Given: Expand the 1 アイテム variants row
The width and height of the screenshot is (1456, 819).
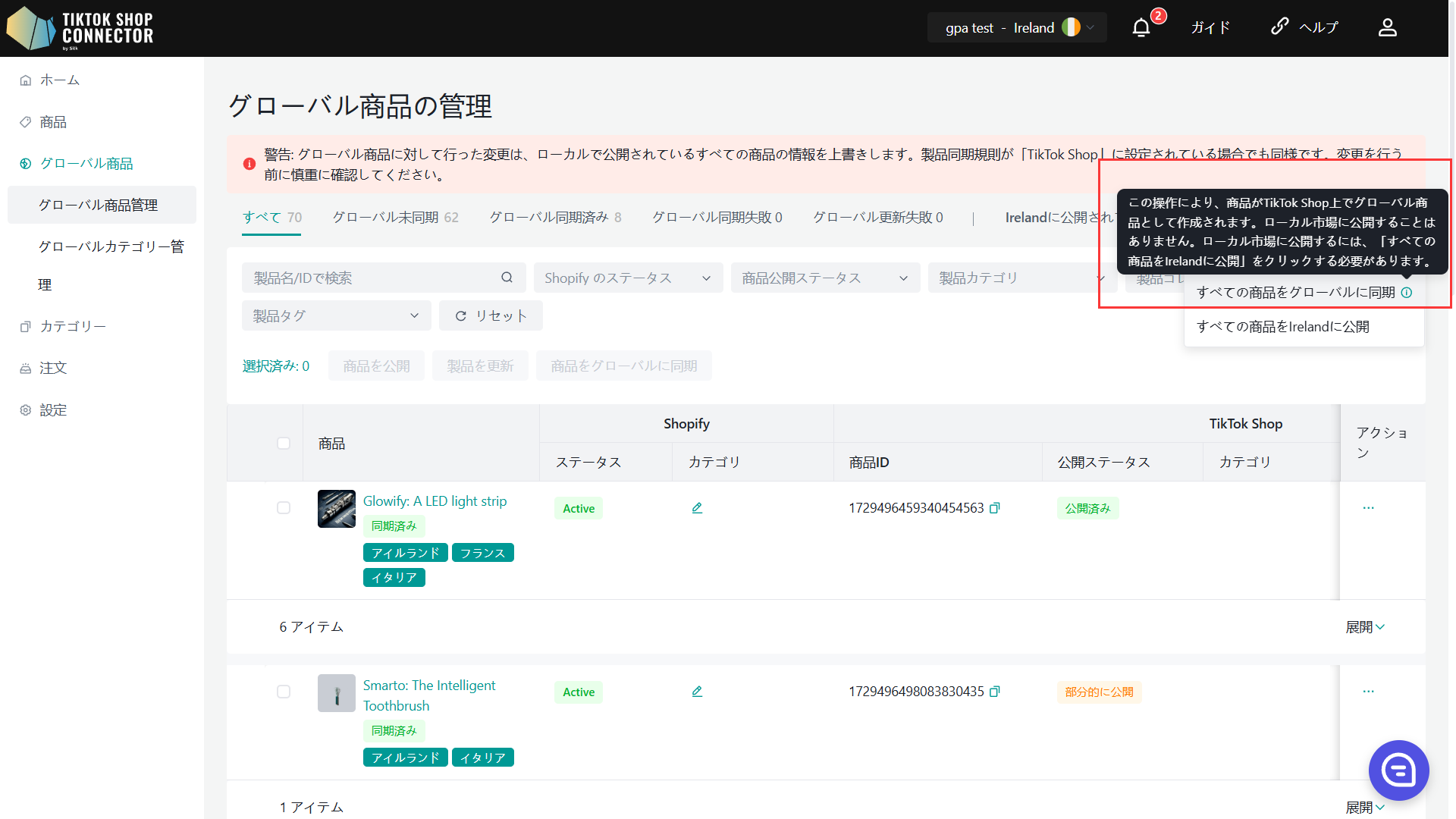Looking at the screenshot, I should point(1365,808).
